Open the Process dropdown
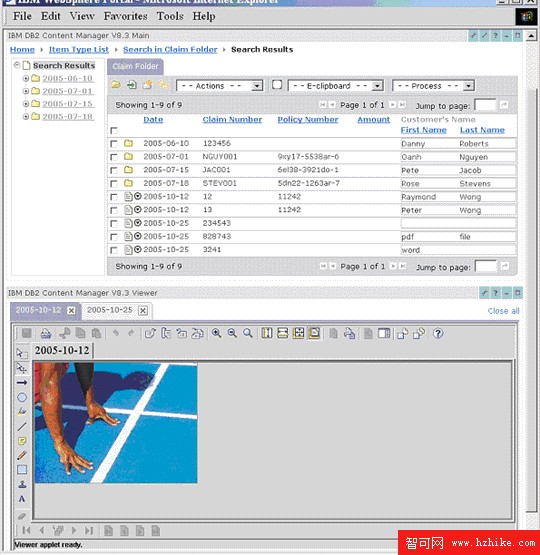Viewport: 540px width, 555px height. pos(433,86)
